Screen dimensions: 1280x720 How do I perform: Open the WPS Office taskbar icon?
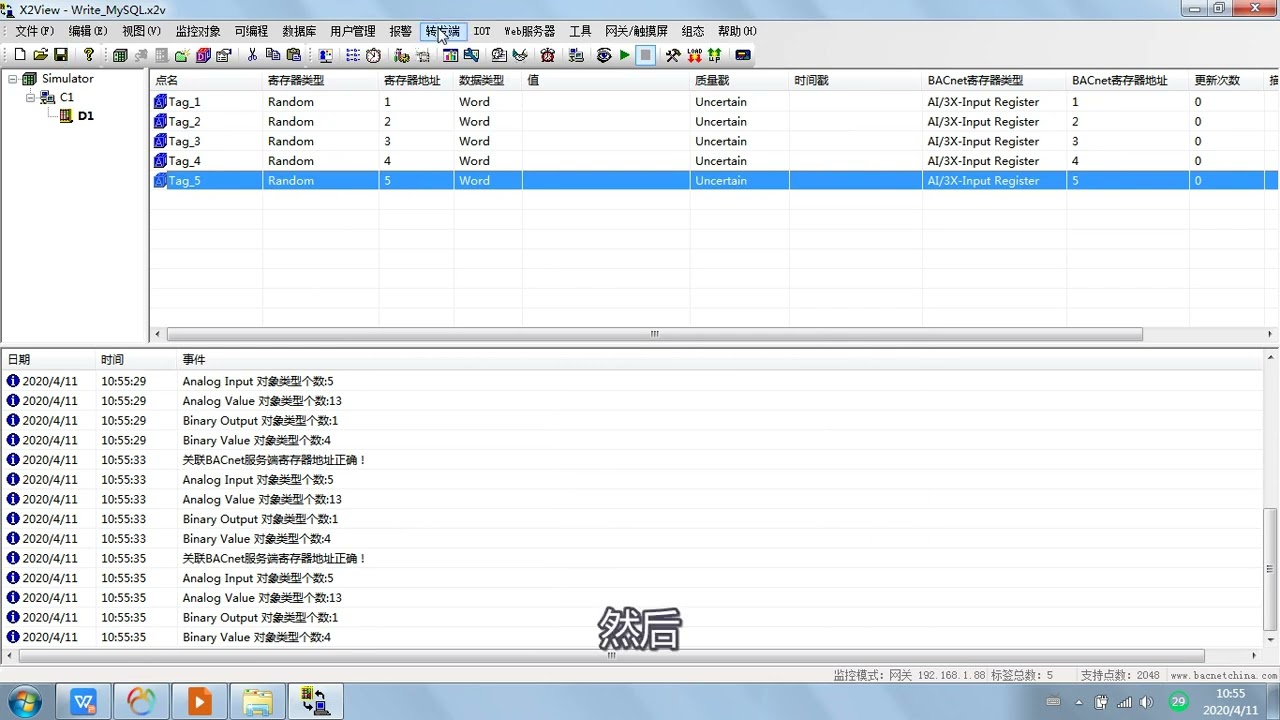coord(84,702)
